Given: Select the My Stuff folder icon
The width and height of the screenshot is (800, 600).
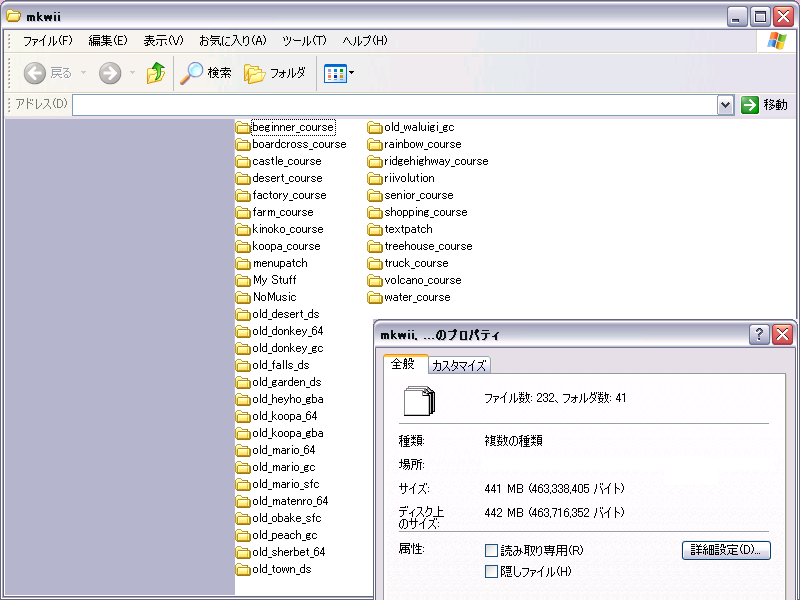Looking at the screenshot, I should pyautogui.click(x=243, y=281).
